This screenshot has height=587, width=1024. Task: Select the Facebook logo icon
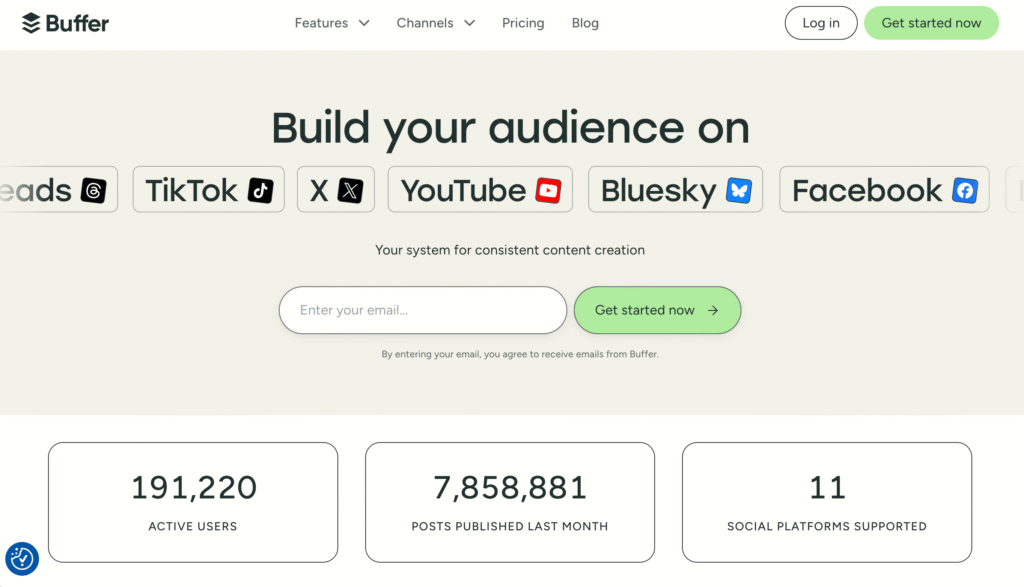[964, 190]
